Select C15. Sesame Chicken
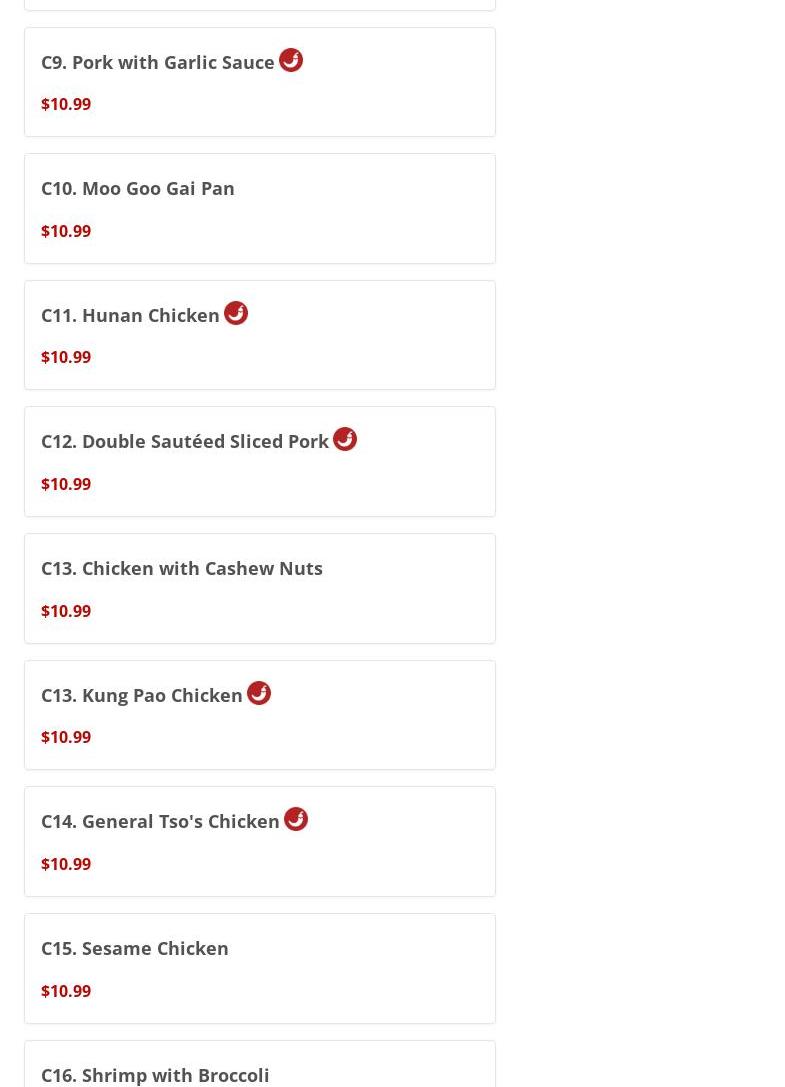The width and height of the screenshot is (785, 1087). 135,948
